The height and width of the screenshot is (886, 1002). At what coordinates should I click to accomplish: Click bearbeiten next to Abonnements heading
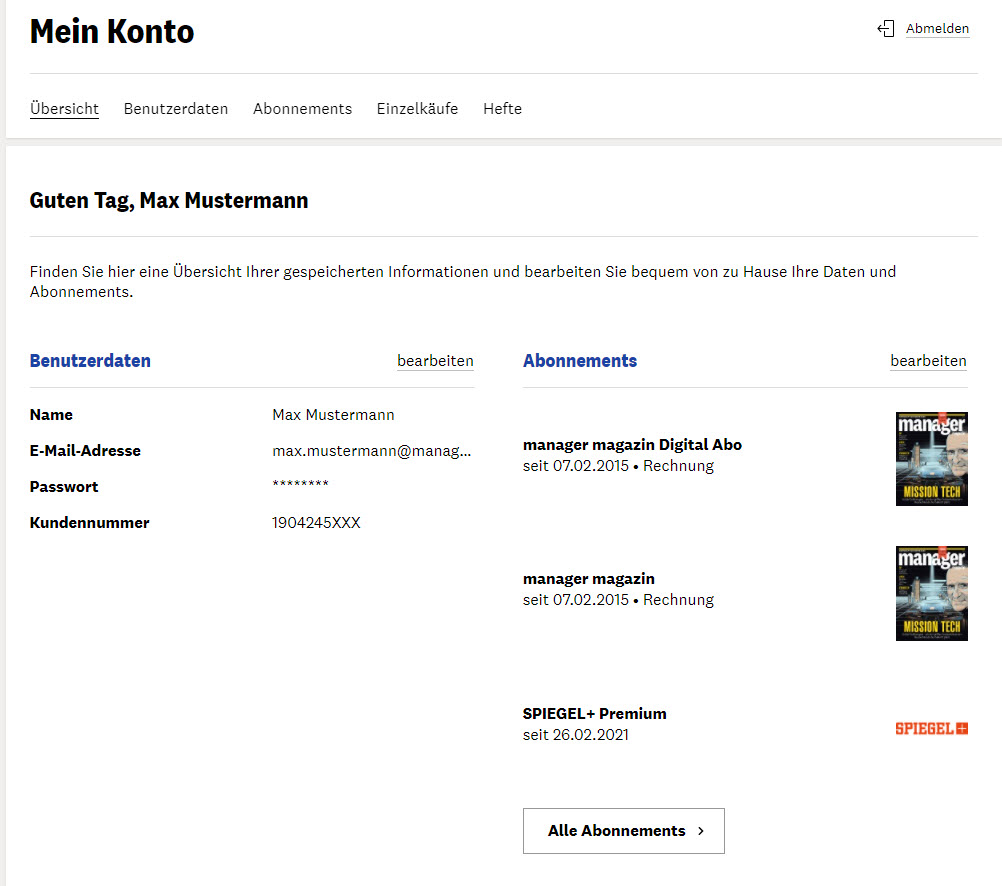coord(928,361)
